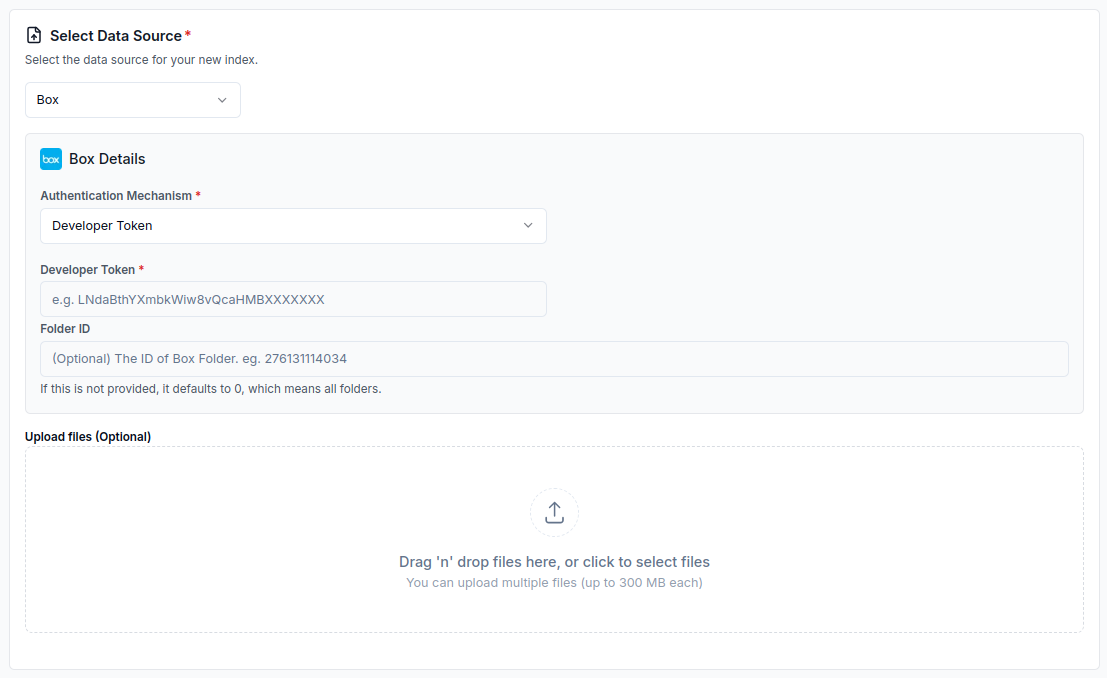This screenshot has width=1107, height=678.
Task: Open the Box data source dropdown
Action: pos(132,100)
